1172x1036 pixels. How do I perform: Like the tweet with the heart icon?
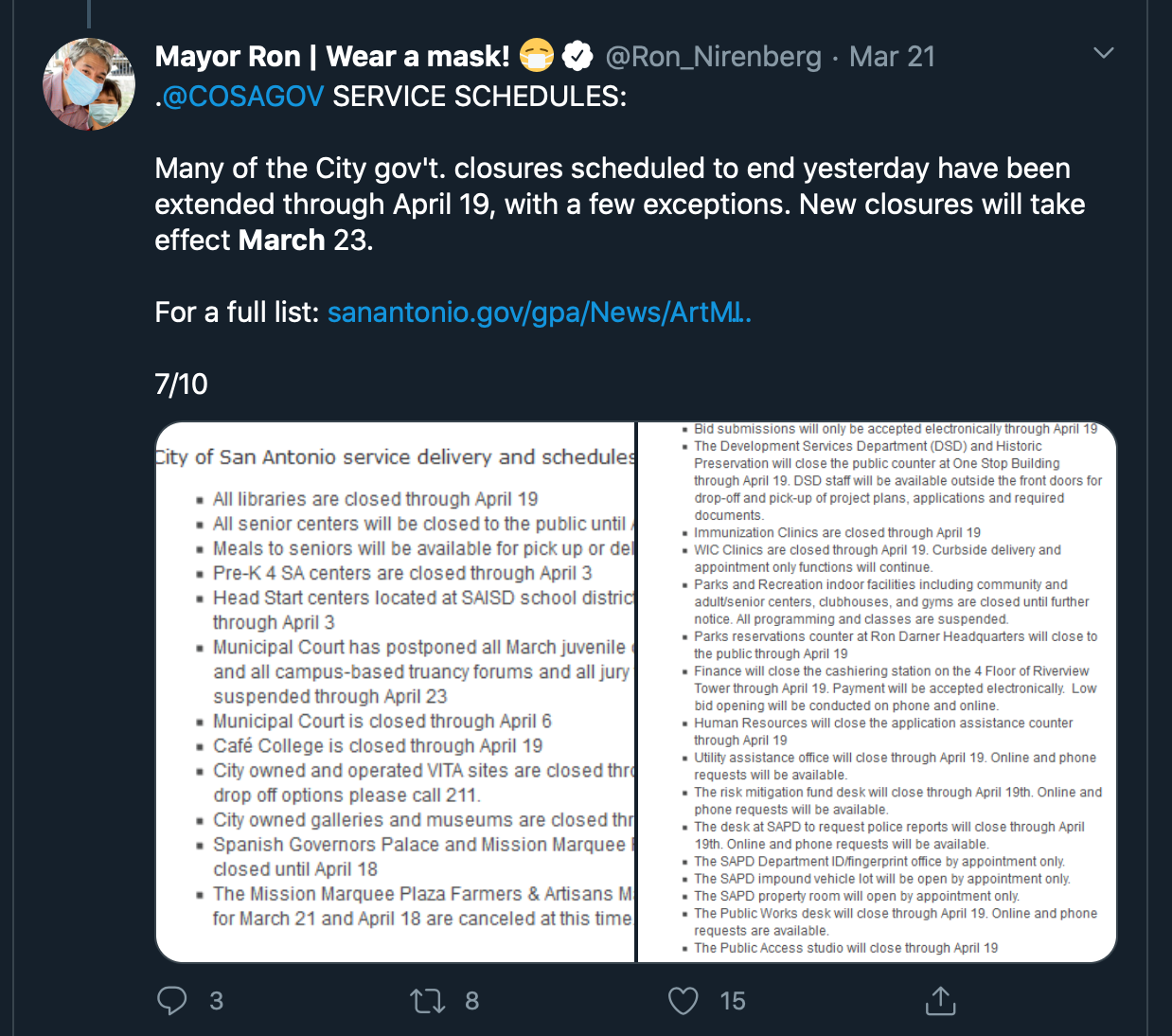683,1000
